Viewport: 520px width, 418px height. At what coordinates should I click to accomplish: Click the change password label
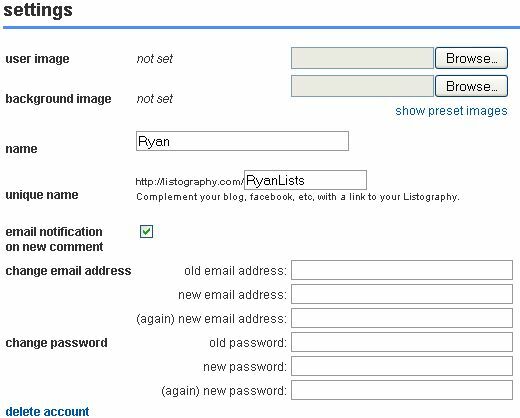pos(56,343)
